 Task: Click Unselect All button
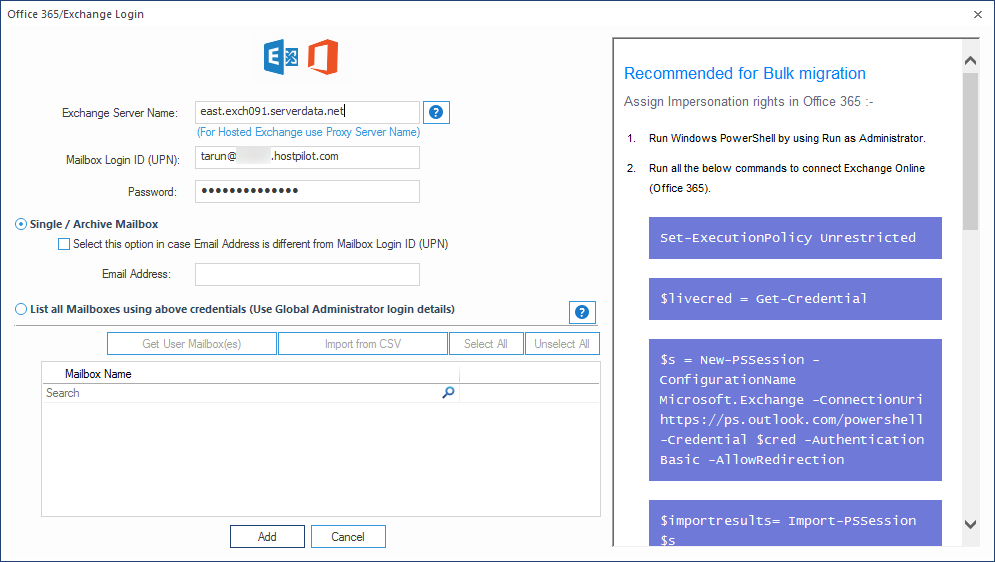tap(562, 344)
